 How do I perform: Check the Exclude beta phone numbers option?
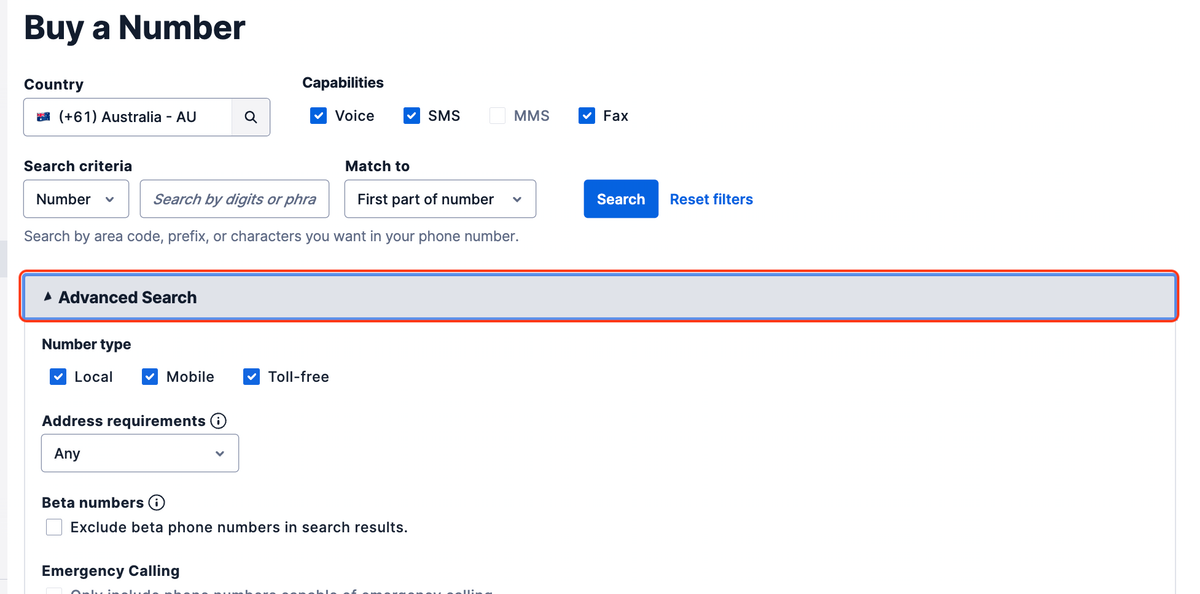coord(53,527)
